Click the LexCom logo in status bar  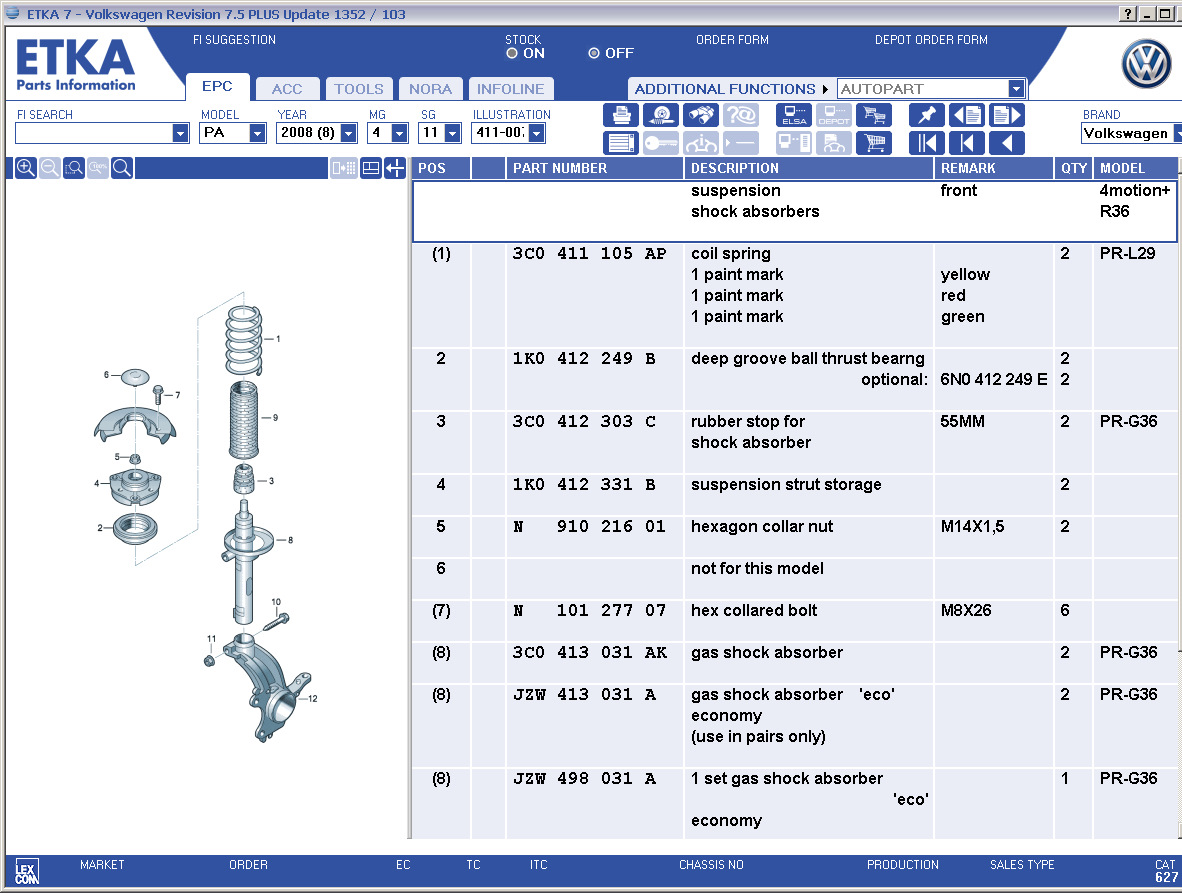pyautogui.click(x=26, y=872)
